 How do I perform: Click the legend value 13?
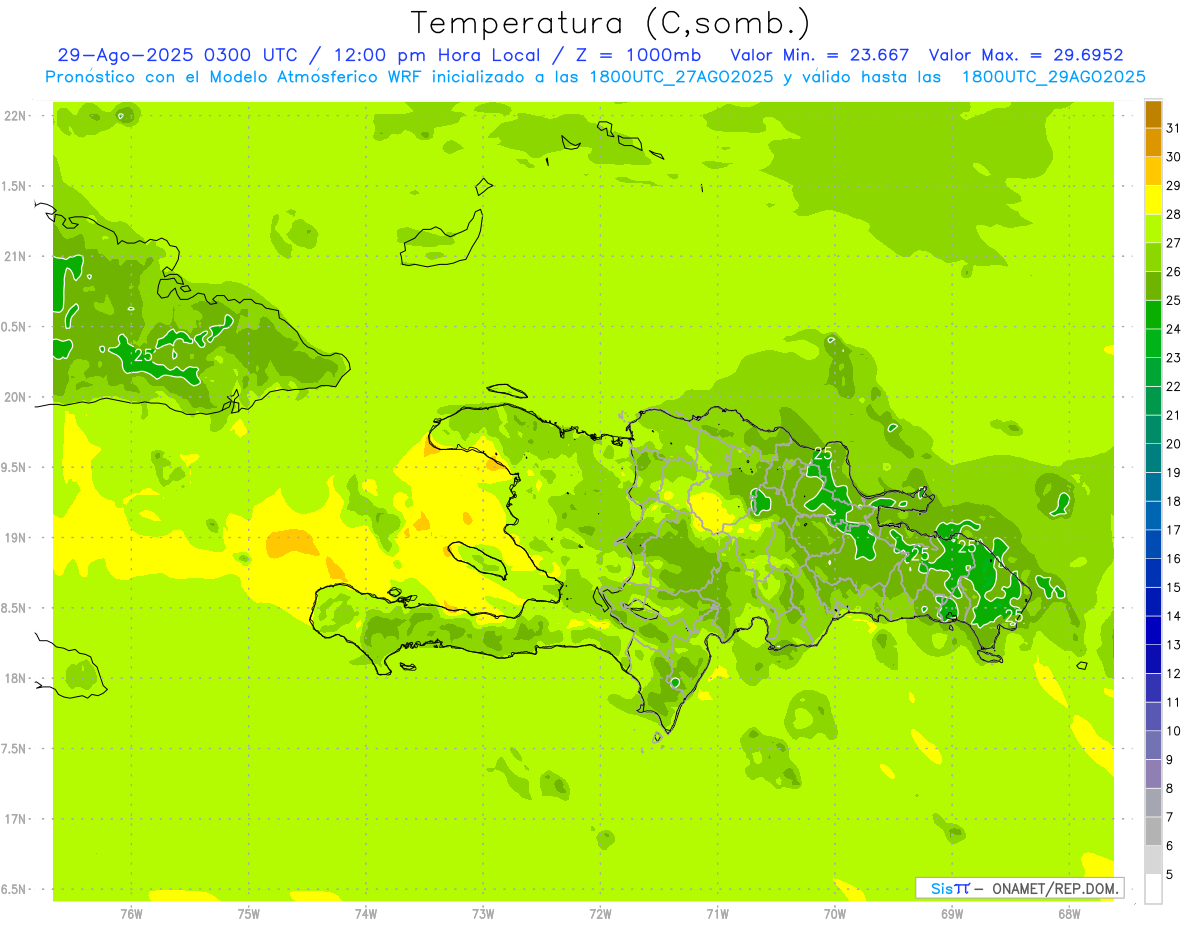(1174, 645)
